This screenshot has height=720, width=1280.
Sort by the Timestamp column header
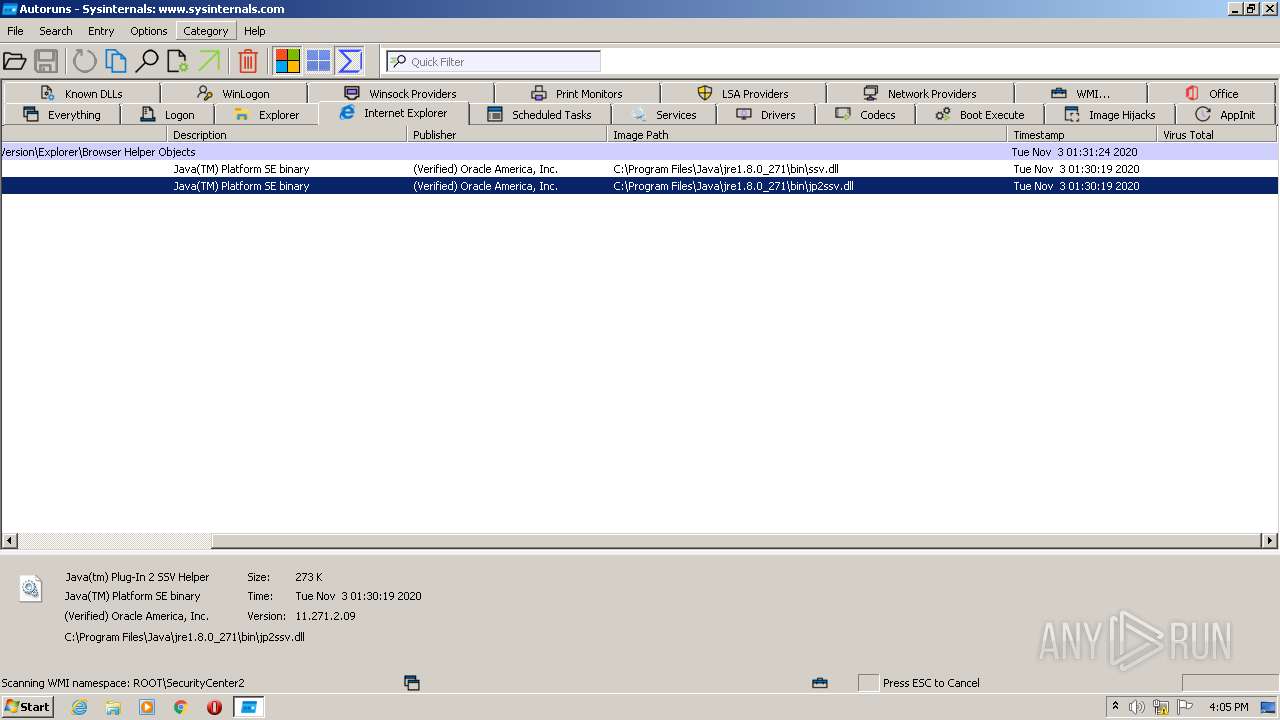tap(1082, 134)
